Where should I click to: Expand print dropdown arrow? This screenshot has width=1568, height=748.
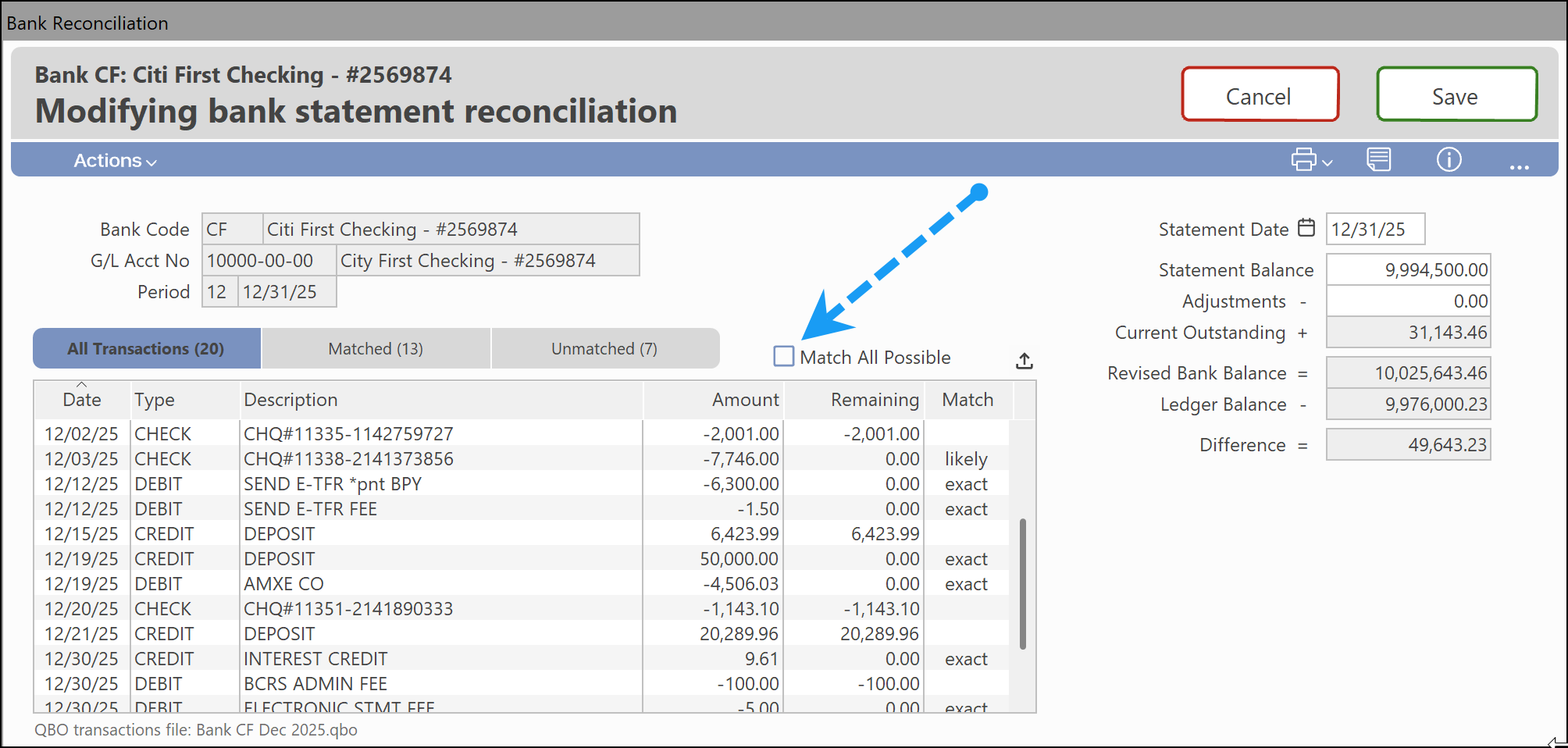click(x=1327, y=162)
